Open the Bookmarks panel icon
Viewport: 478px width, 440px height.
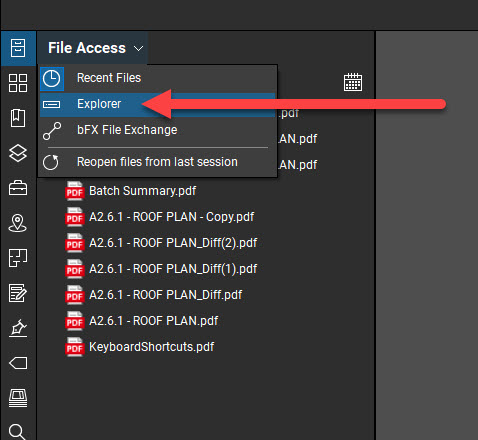18,118
